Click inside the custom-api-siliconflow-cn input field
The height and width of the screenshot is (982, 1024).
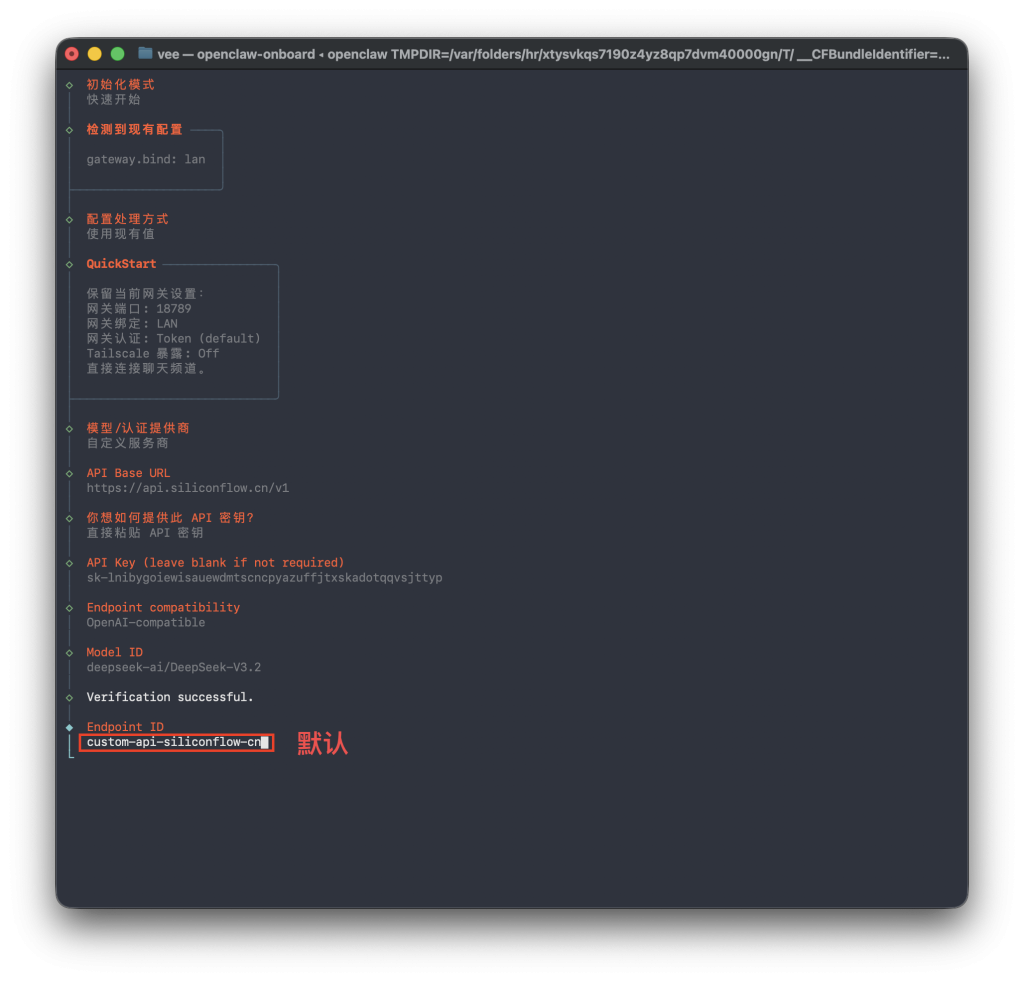pos(175,743)
